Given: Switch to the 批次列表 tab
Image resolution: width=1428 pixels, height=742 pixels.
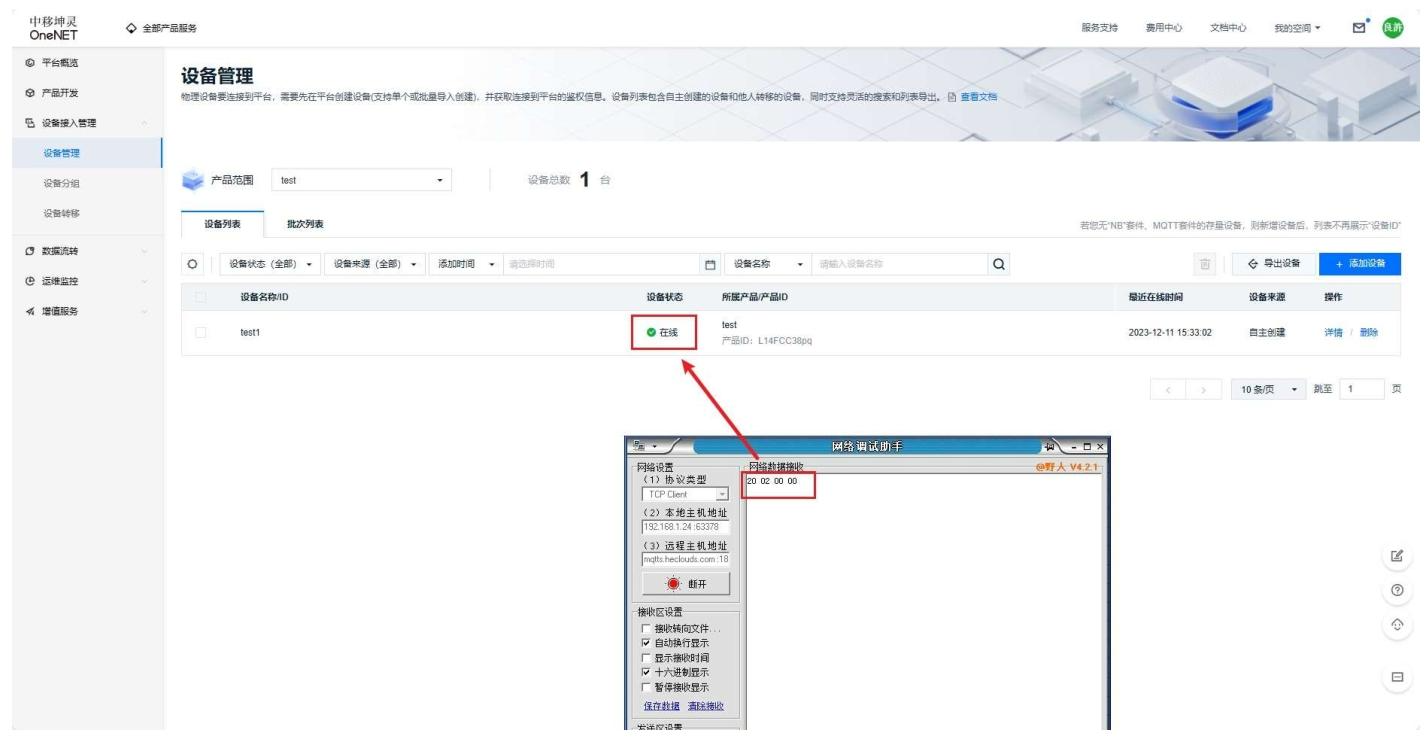Looking at the screenshot, I should pyautogui.click(x=305, y=224).
